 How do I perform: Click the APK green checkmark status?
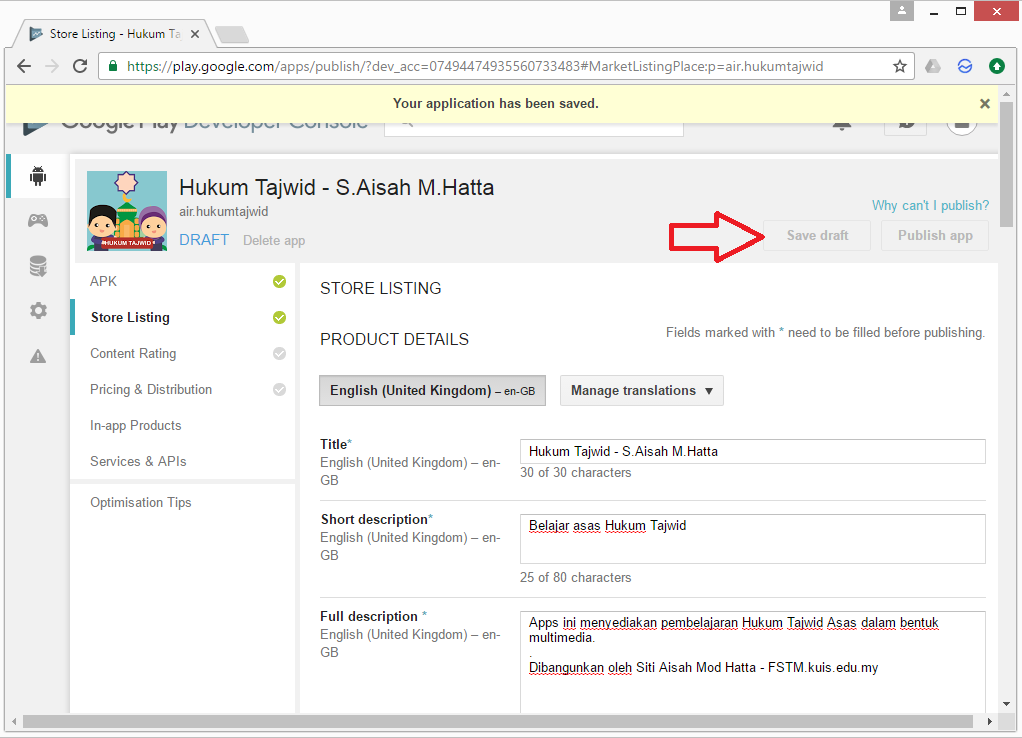coord(280,282)
